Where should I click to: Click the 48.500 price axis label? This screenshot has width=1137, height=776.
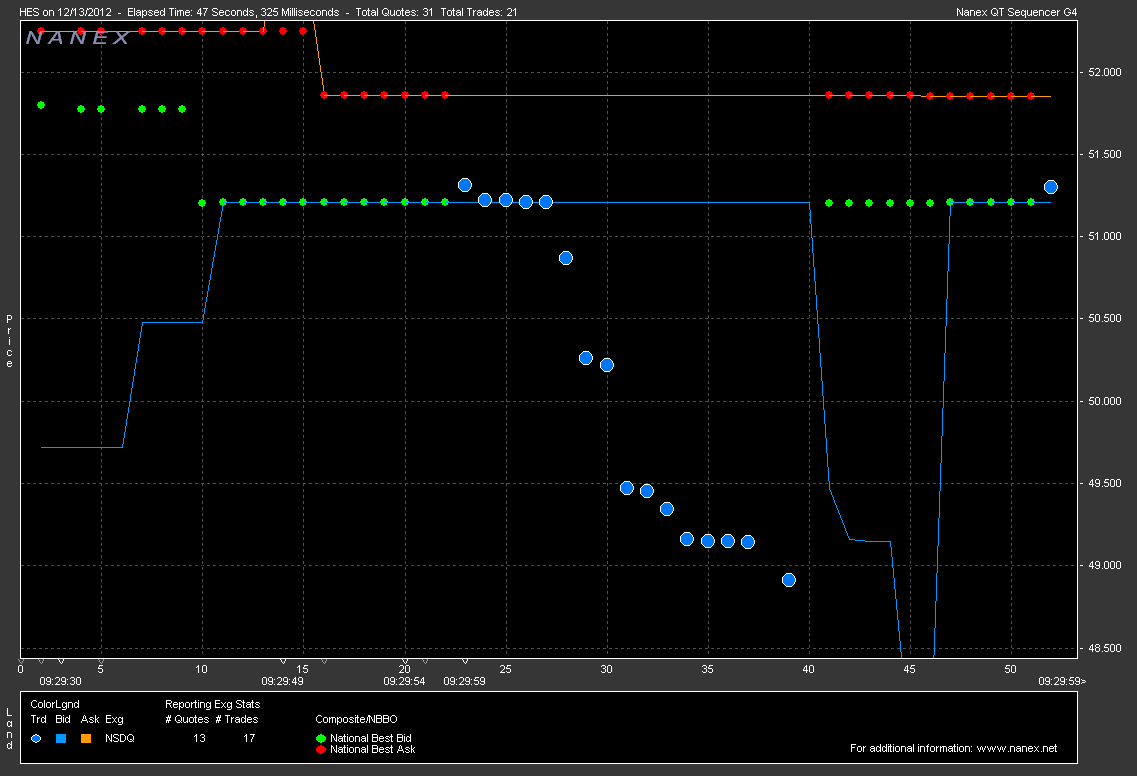(x=1104, y=648)
